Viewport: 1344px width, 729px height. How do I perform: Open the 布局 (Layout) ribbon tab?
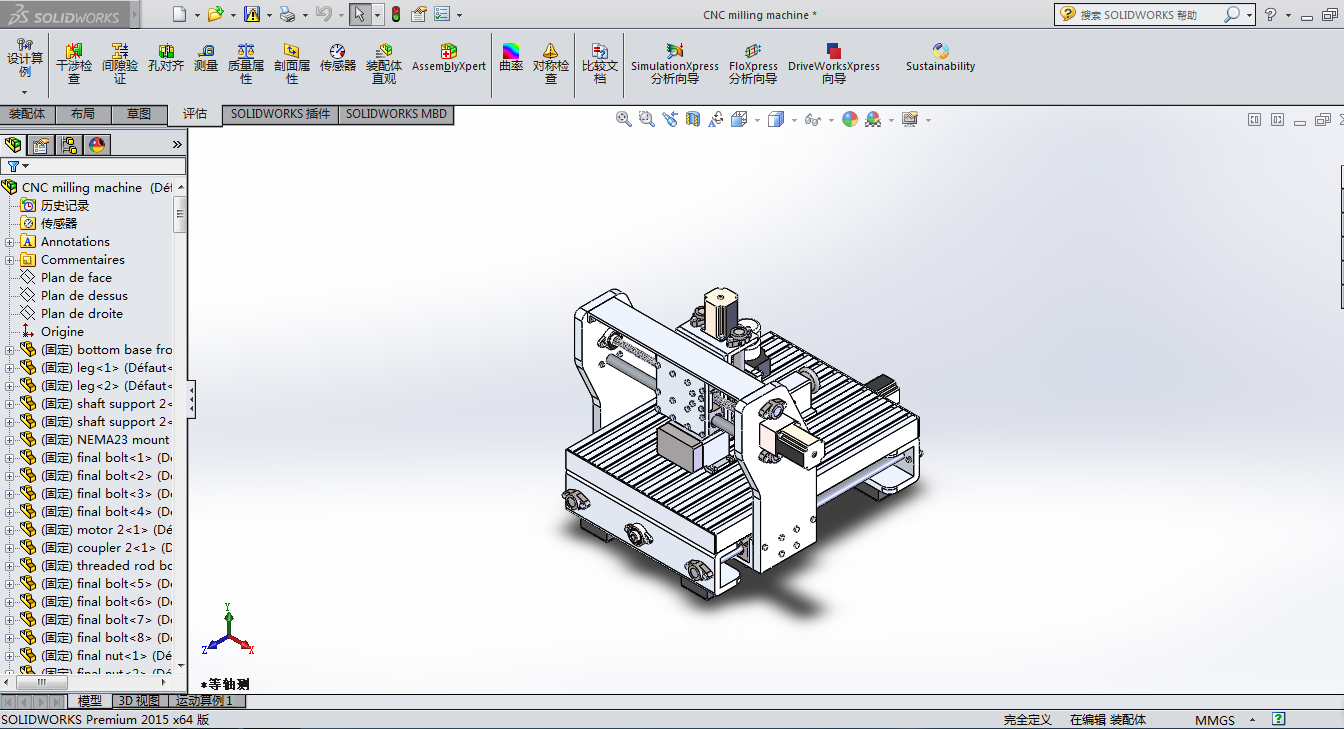coord(83,114)
